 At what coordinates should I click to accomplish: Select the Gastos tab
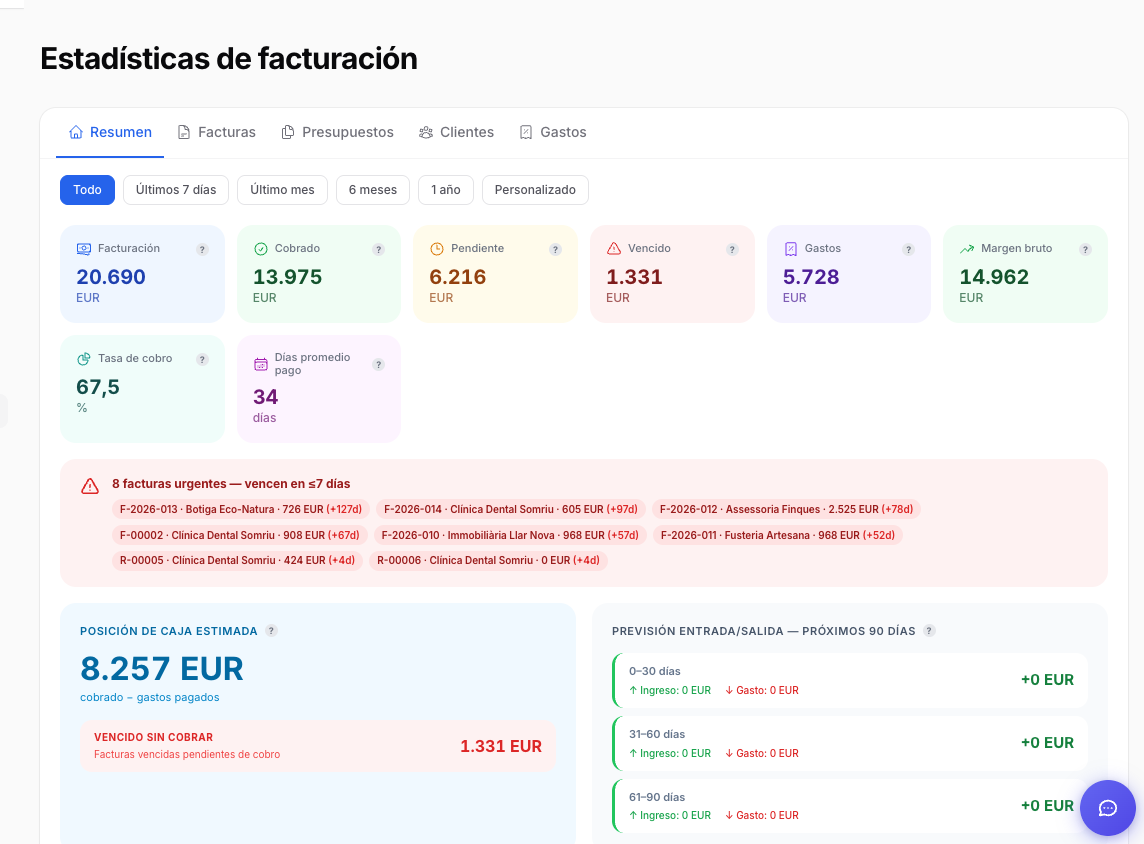[553, 132]
